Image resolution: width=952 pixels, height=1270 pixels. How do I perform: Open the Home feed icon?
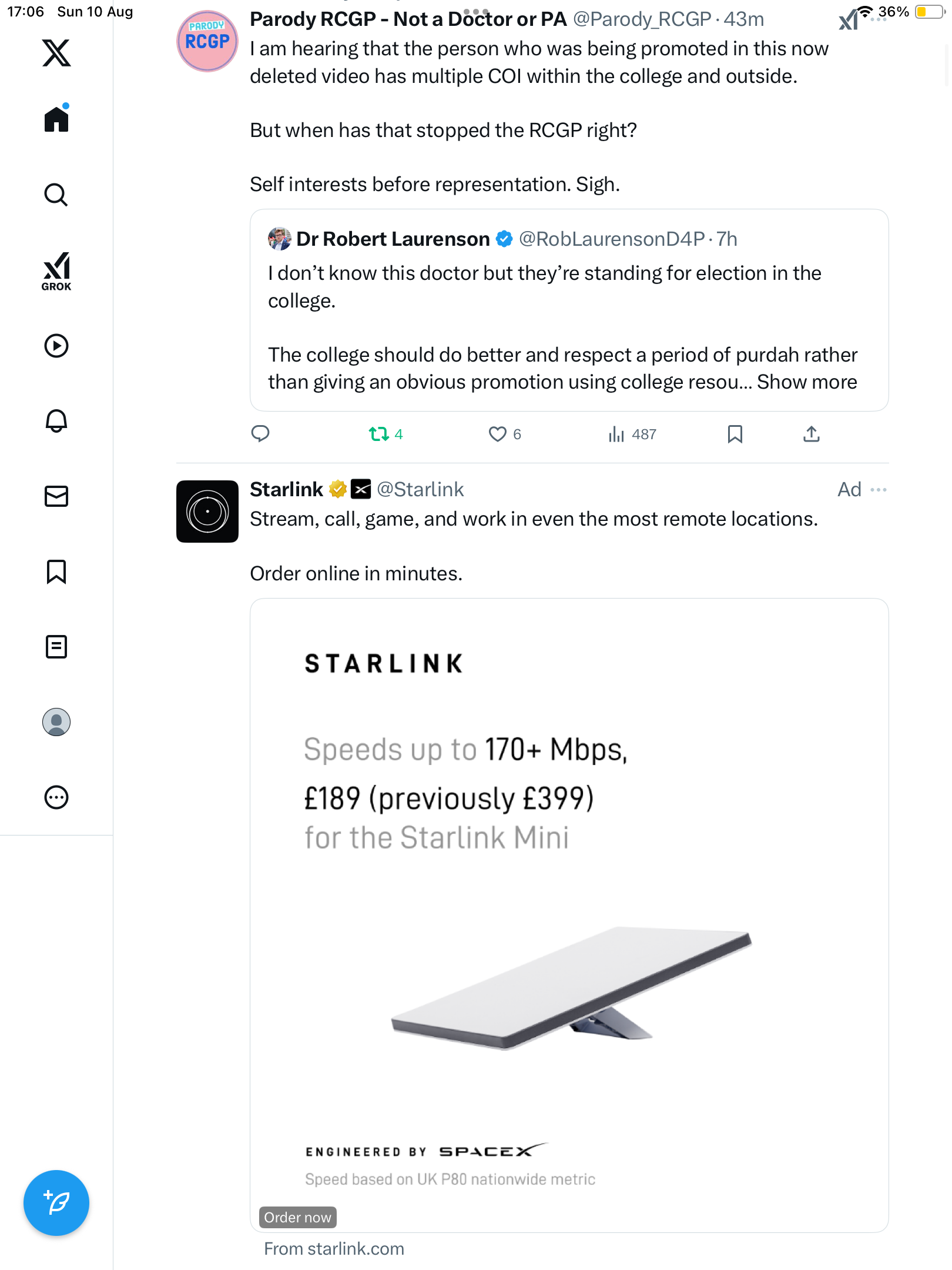tap(56, 119)
